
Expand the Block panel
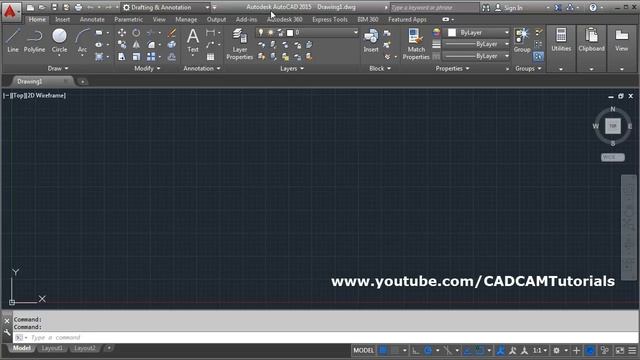[380, 69]
